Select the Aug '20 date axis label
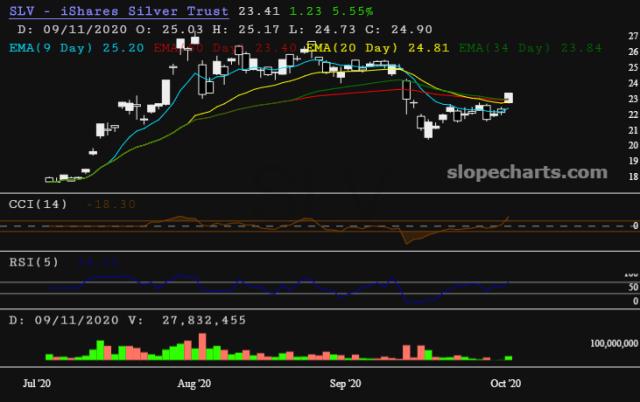 pos(193,383)
